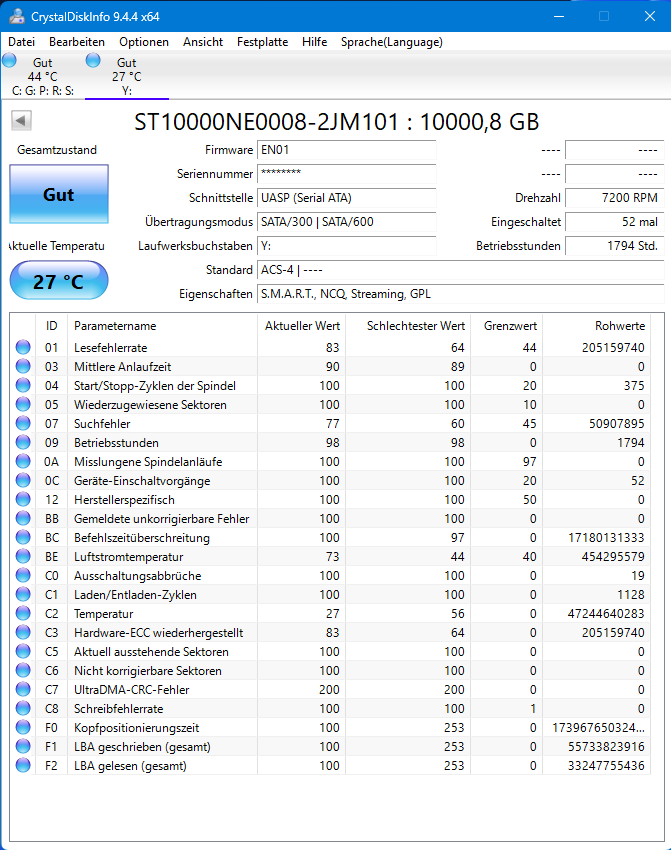Click the Aktueller Wert column header
The width and height of the screenshot is (671, 850).
pyautogui.click(x=302, y=326)
